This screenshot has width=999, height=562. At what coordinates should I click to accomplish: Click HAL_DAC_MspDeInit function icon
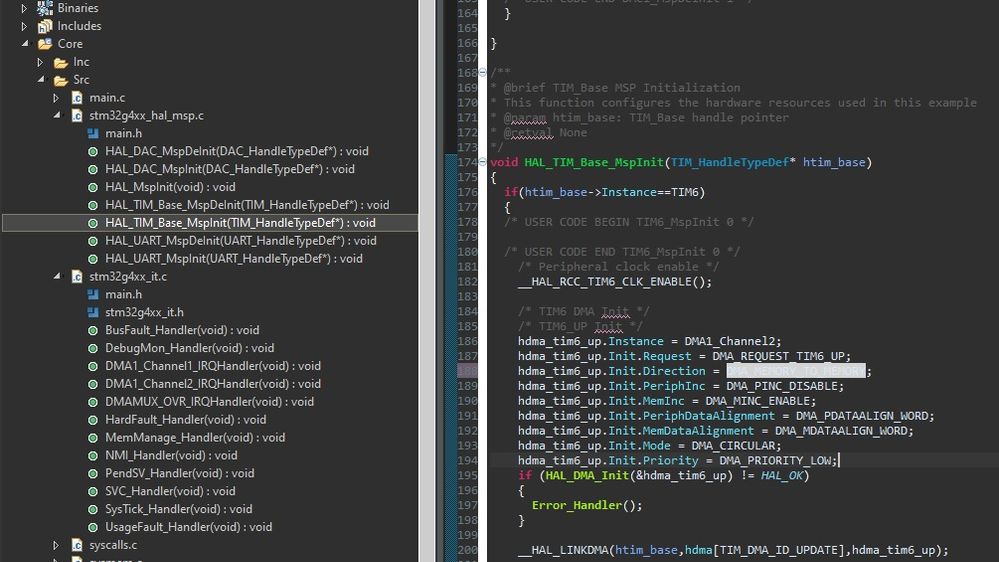[x=93, y=152]
